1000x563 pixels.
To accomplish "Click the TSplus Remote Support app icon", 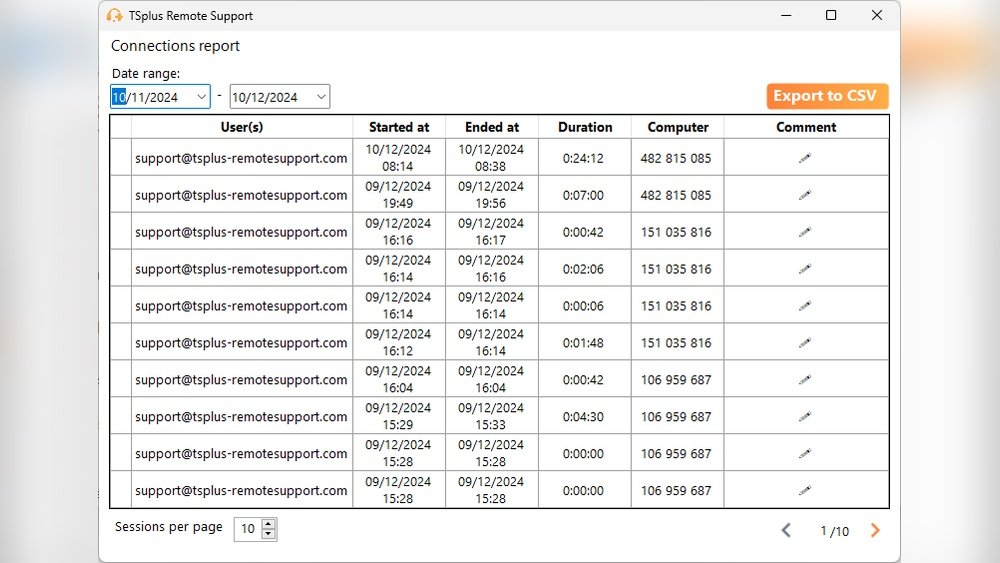I will tap(115, 15).
